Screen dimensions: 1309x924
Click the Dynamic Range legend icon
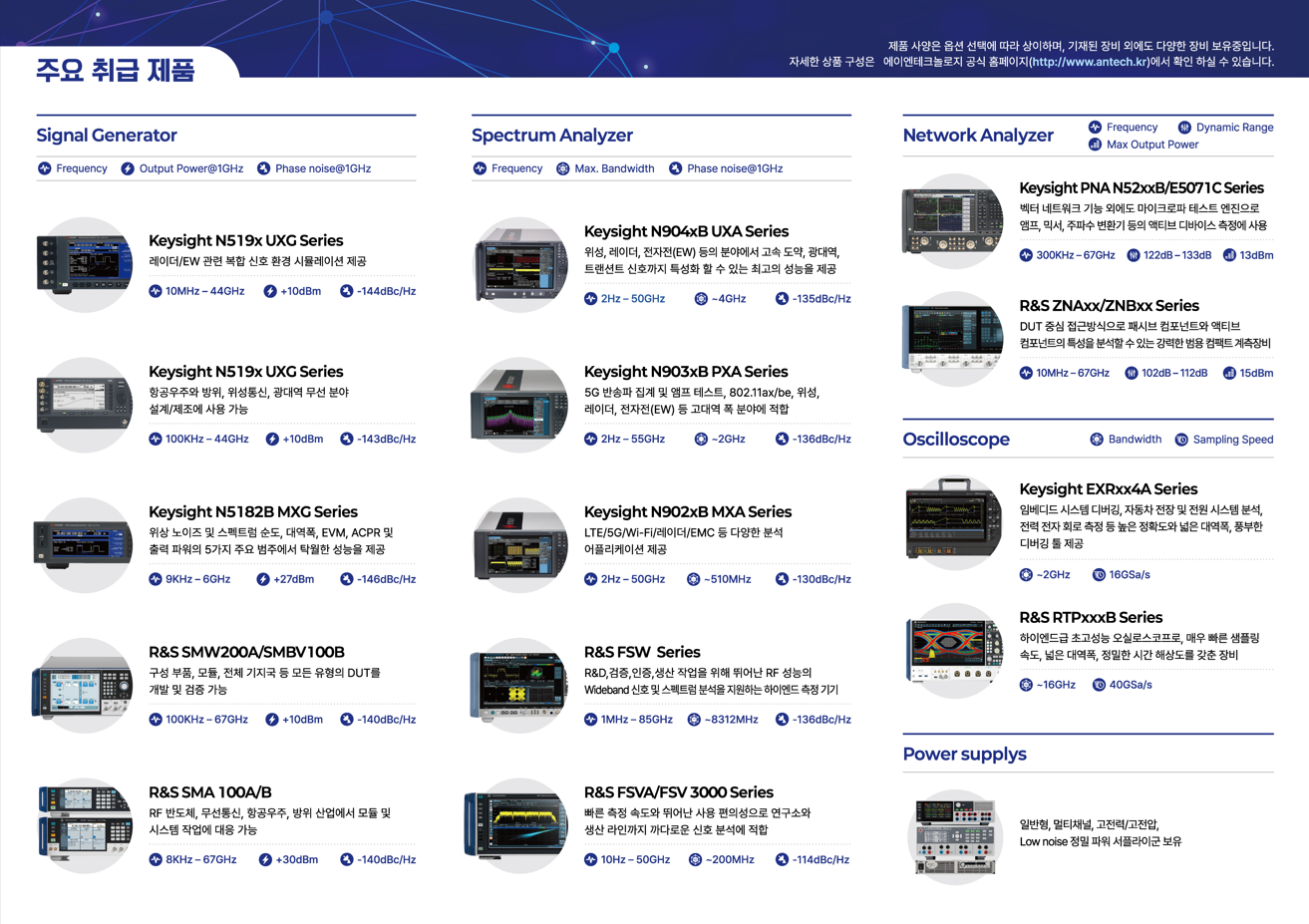click(x=1184, y=128)
